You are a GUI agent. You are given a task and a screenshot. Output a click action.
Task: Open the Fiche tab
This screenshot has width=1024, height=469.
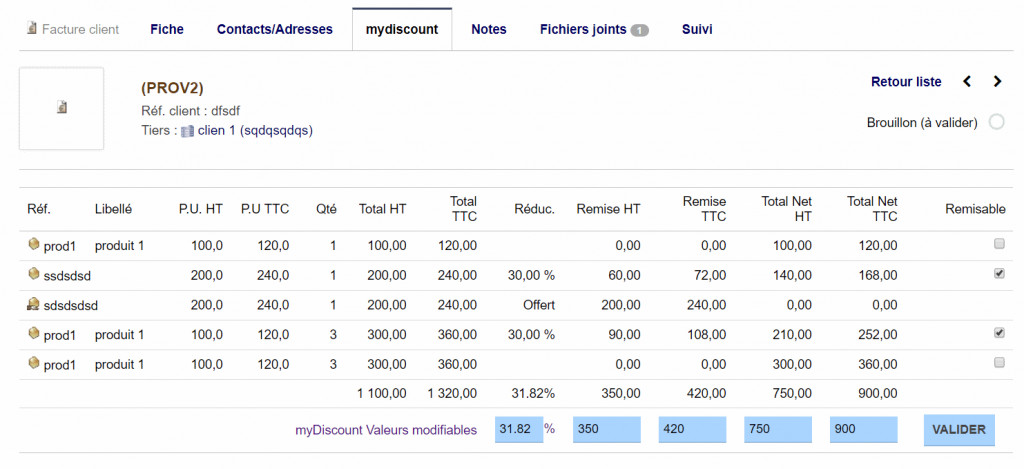167,29
